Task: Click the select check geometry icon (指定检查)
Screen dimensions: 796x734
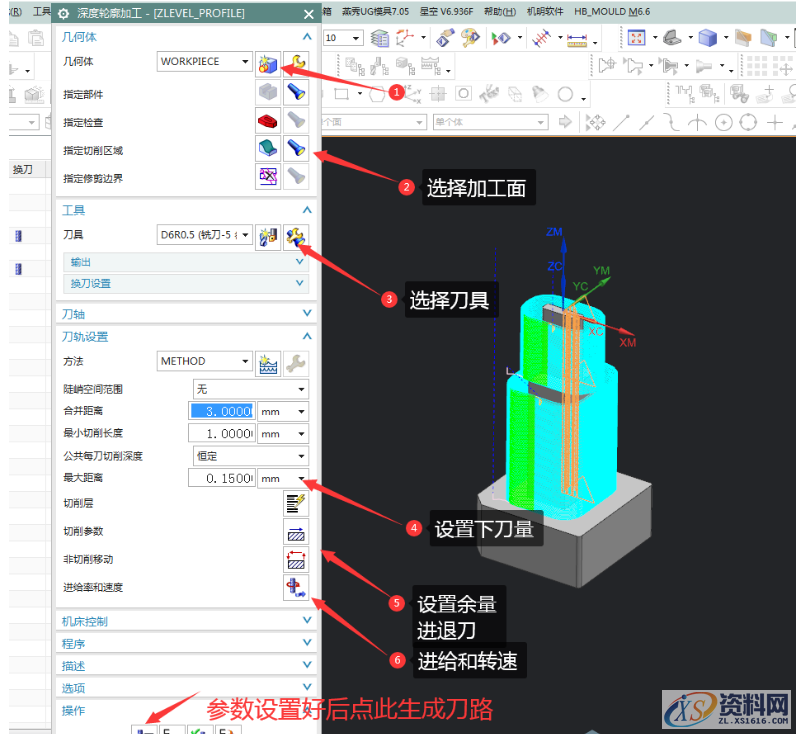Action: [268, 121]
